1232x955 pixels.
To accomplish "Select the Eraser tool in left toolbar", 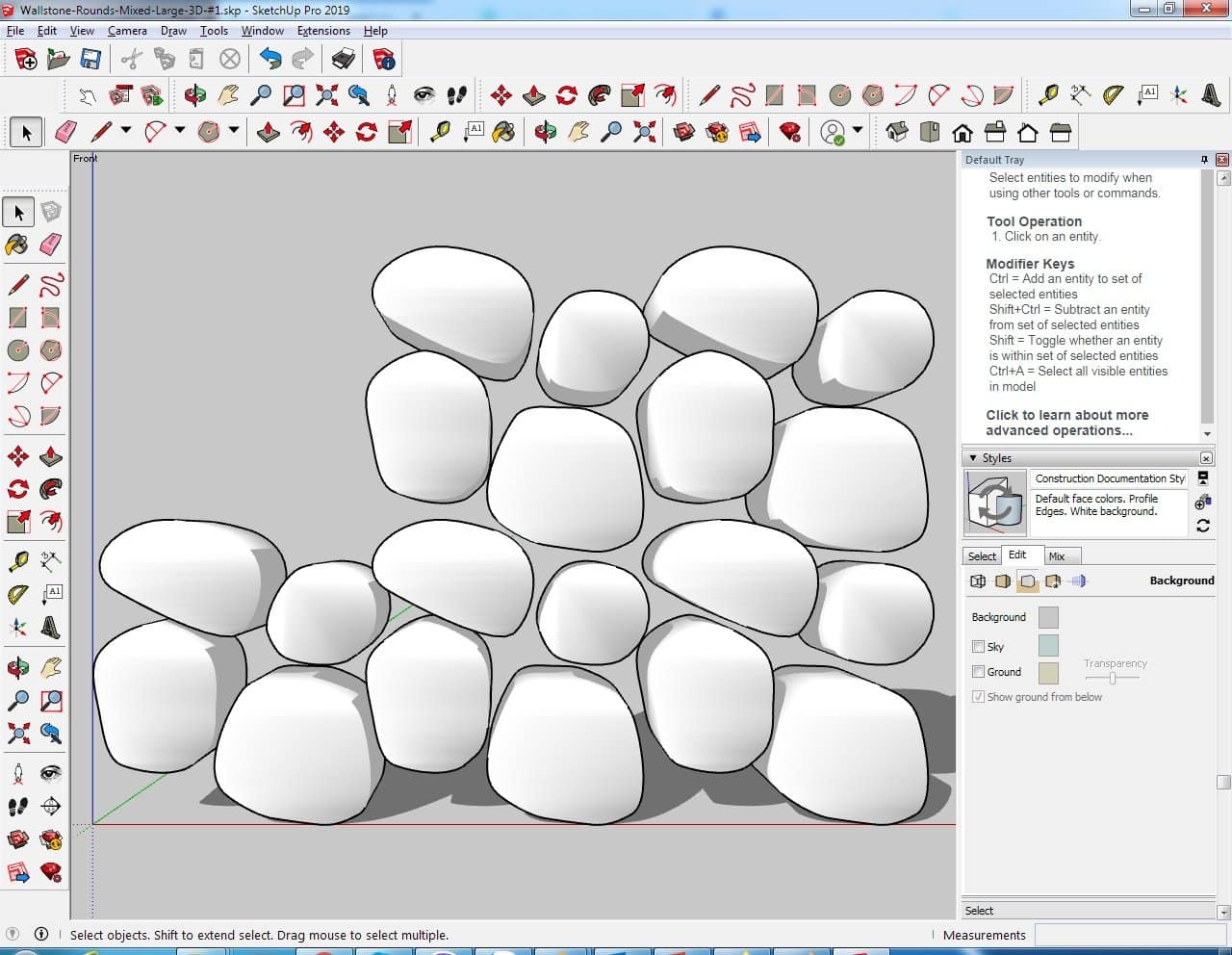I will [x=51, y=245].
